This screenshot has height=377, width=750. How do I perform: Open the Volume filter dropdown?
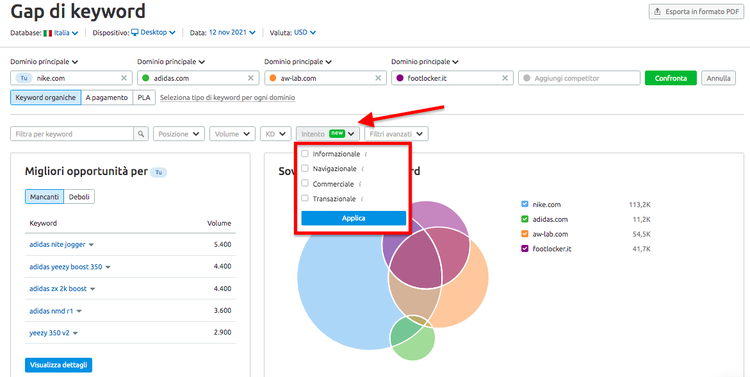pyautogui.click(x=232, y=134)
